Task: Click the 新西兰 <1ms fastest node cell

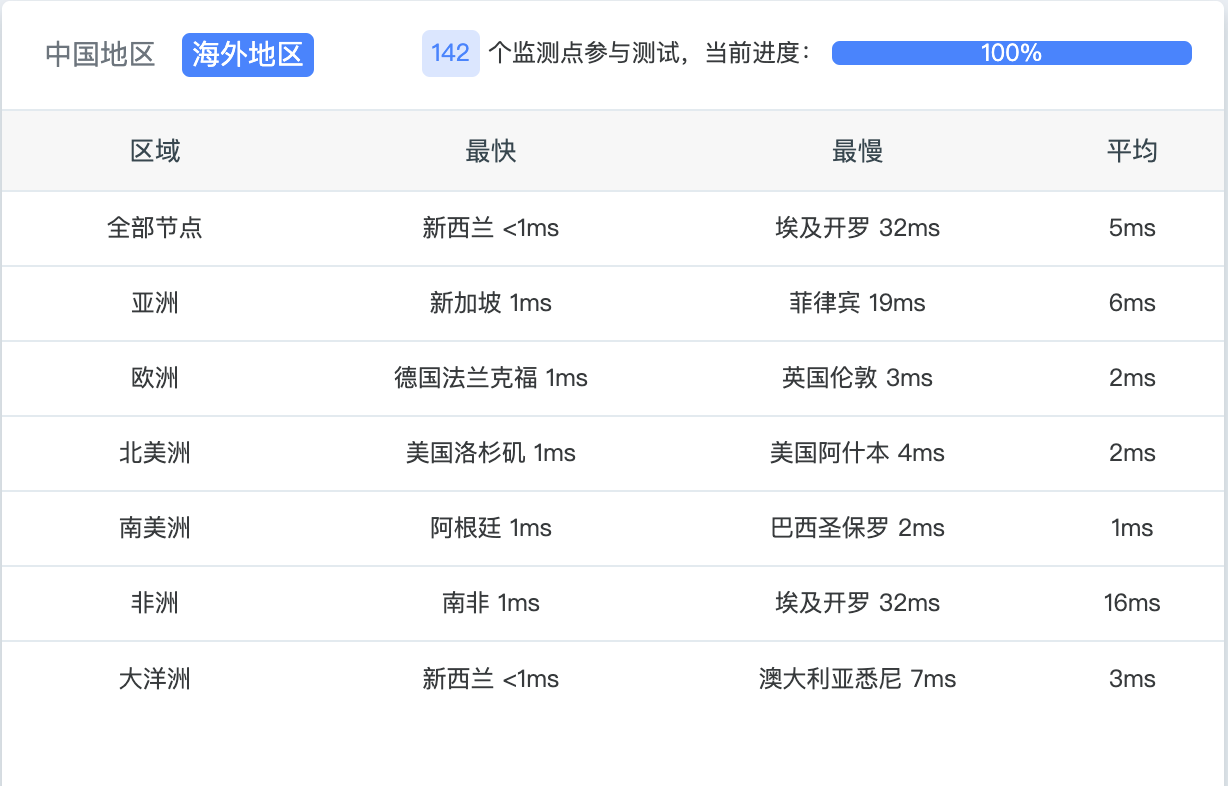Action: coord(490,228)
